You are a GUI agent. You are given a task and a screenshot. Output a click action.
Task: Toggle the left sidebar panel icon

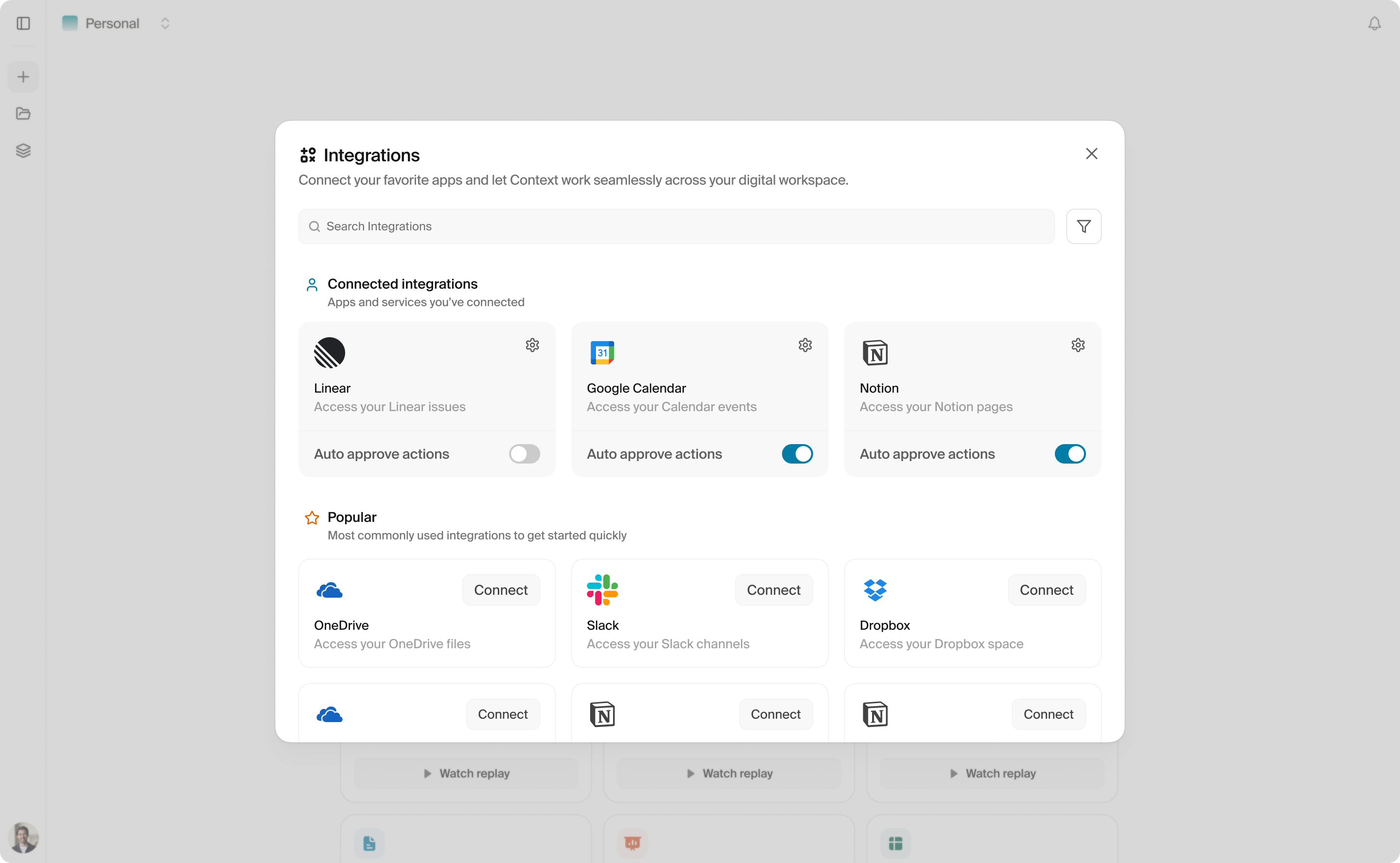click(23, 23)
